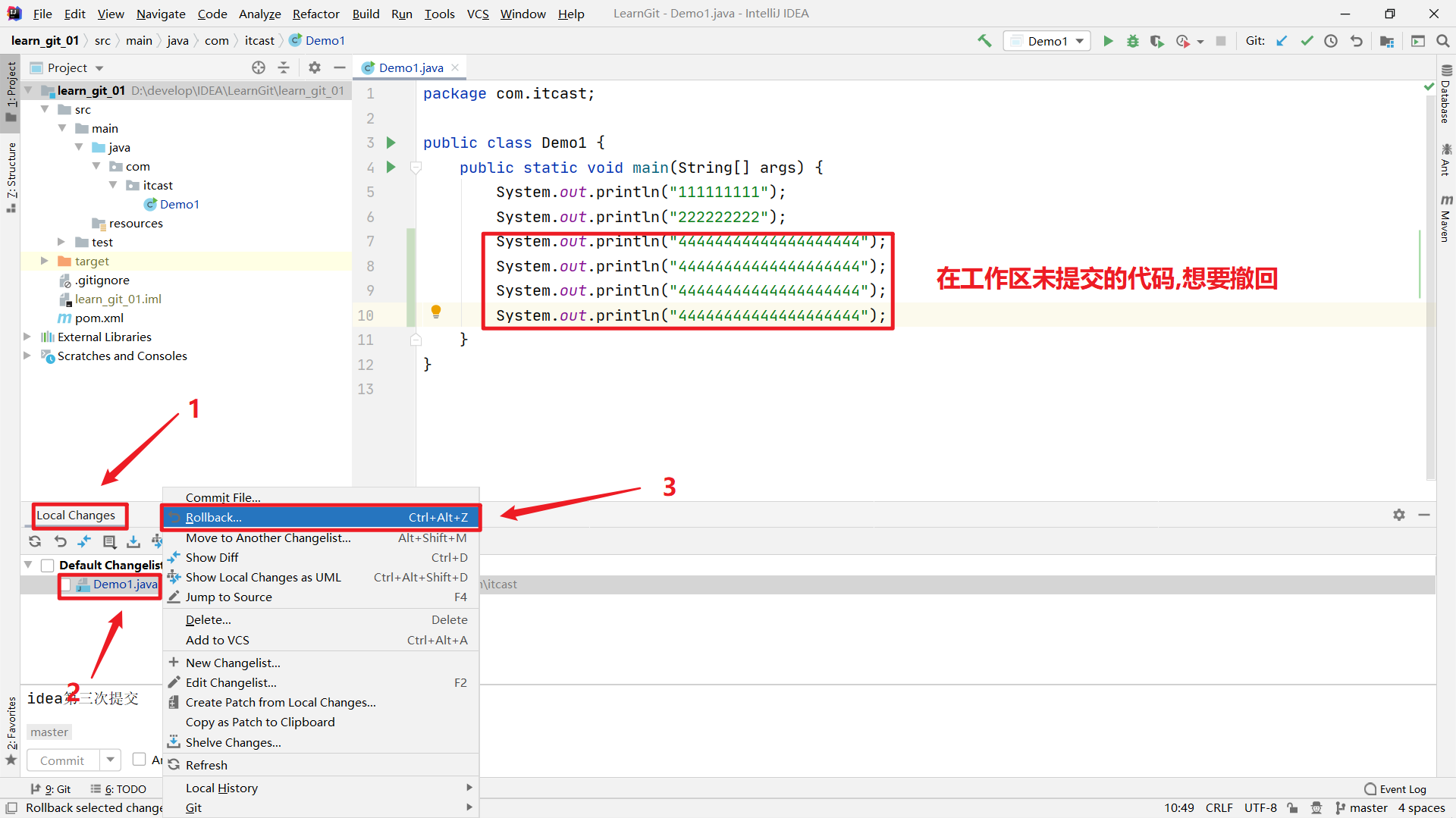Open the 6: TODO tool window button

[118, 789]
